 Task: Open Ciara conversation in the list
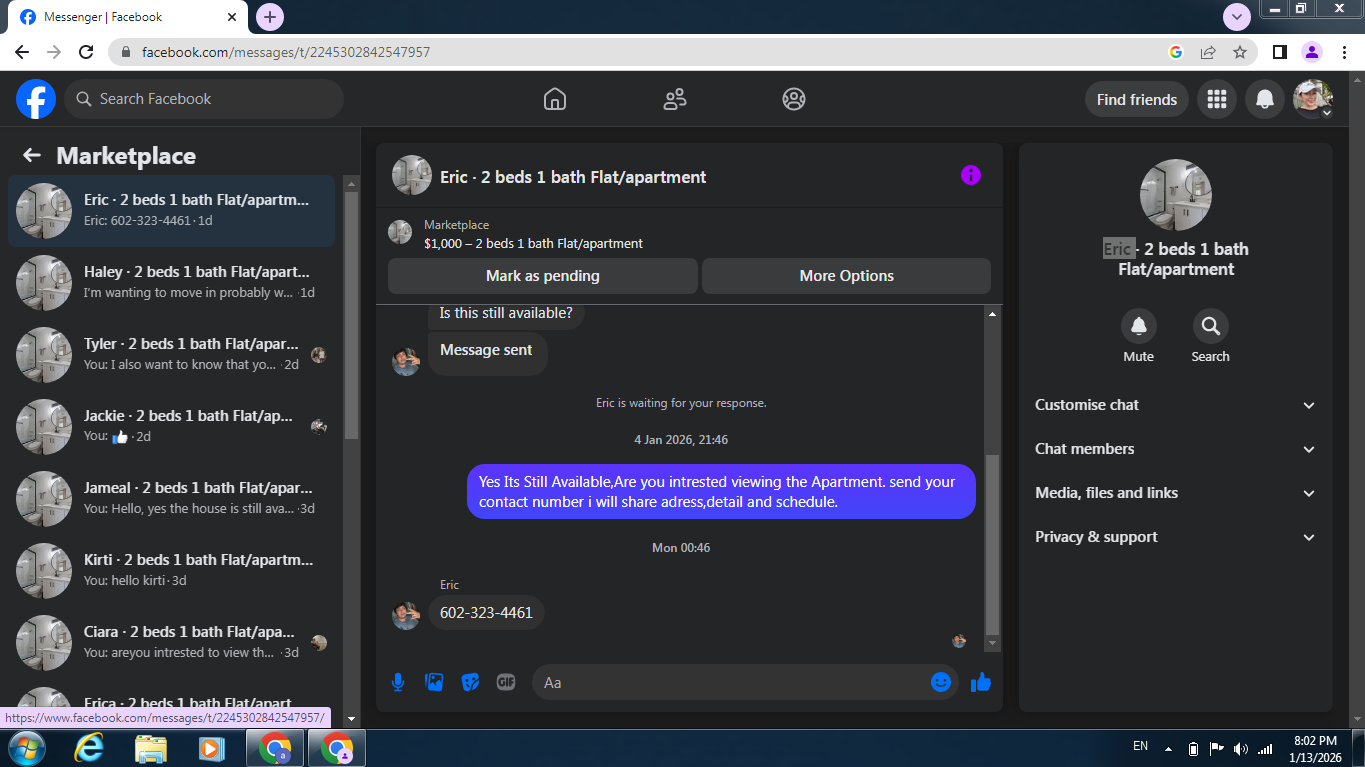pos(172,642)
